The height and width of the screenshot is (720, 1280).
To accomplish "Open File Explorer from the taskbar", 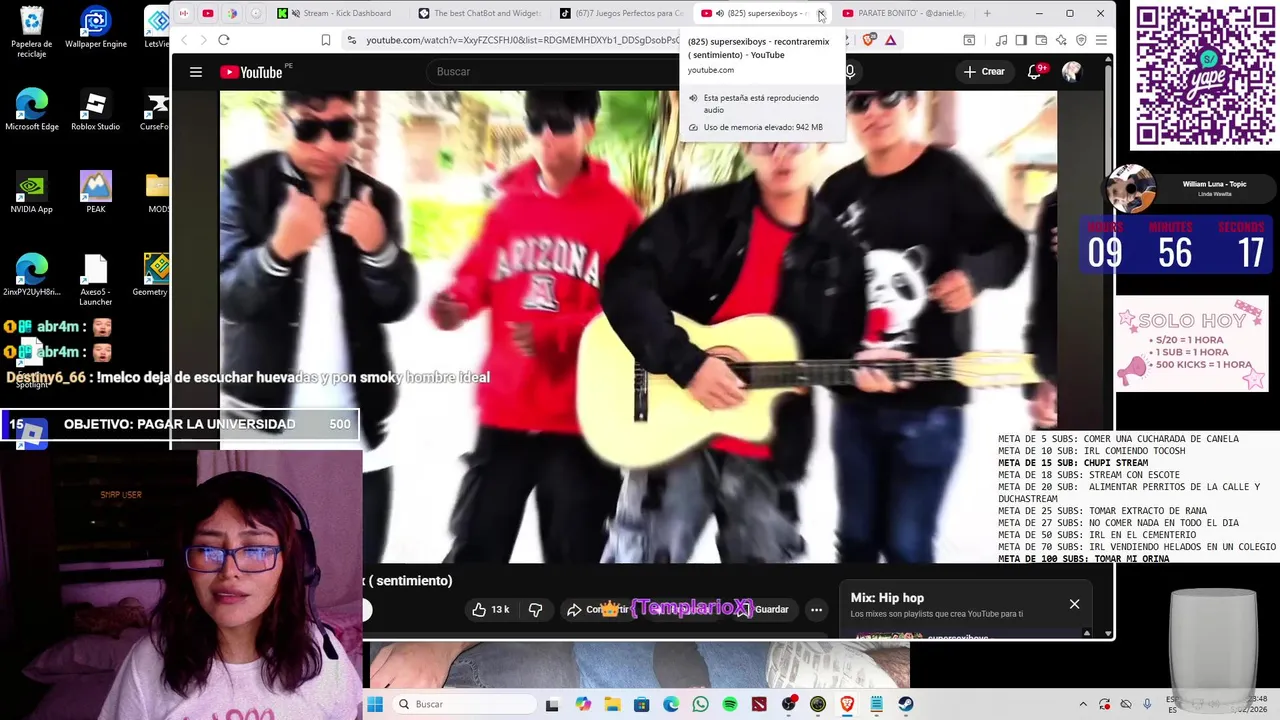I will 612,704.
